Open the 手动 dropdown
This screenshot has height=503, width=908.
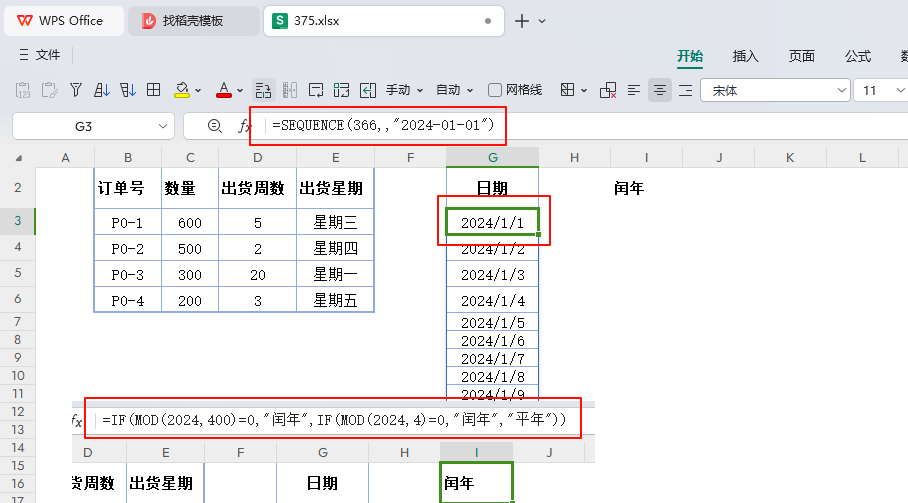pos(404,90)
